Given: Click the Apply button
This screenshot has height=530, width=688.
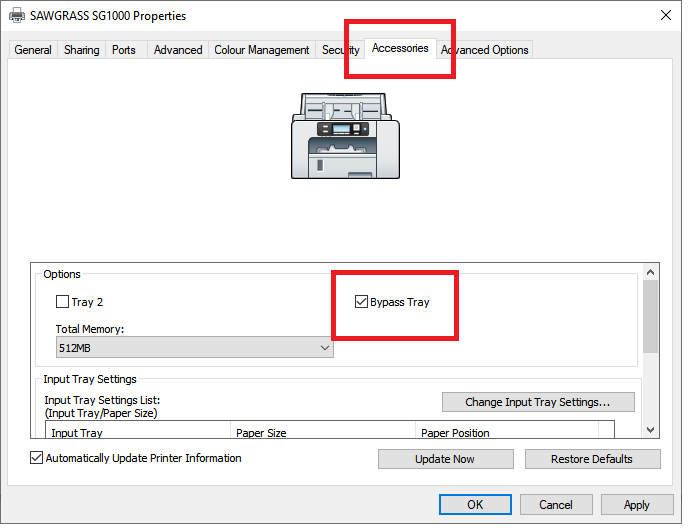Looking at the screenshot, I should point(637,505).
